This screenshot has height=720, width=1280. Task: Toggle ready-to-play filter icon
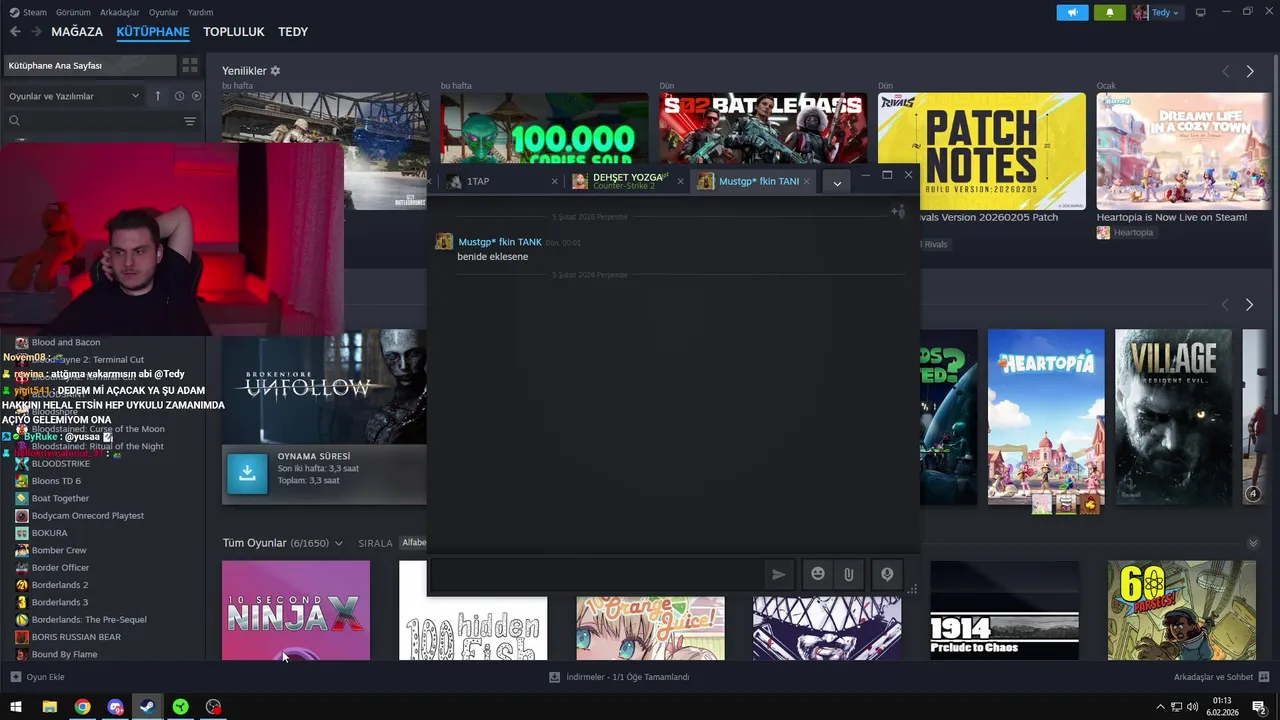[197, 96]
